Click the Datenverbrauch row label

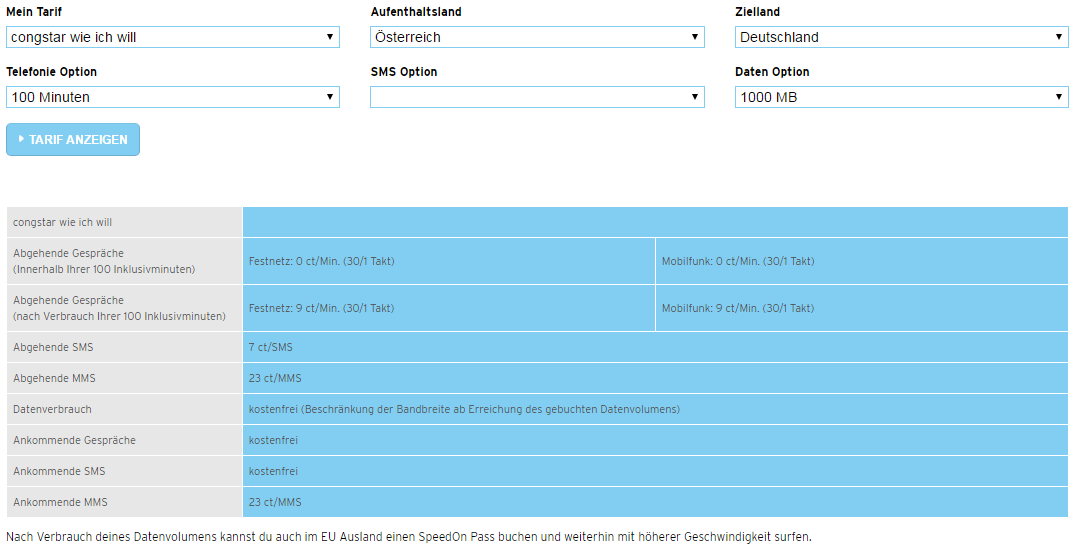coord(52,409)
